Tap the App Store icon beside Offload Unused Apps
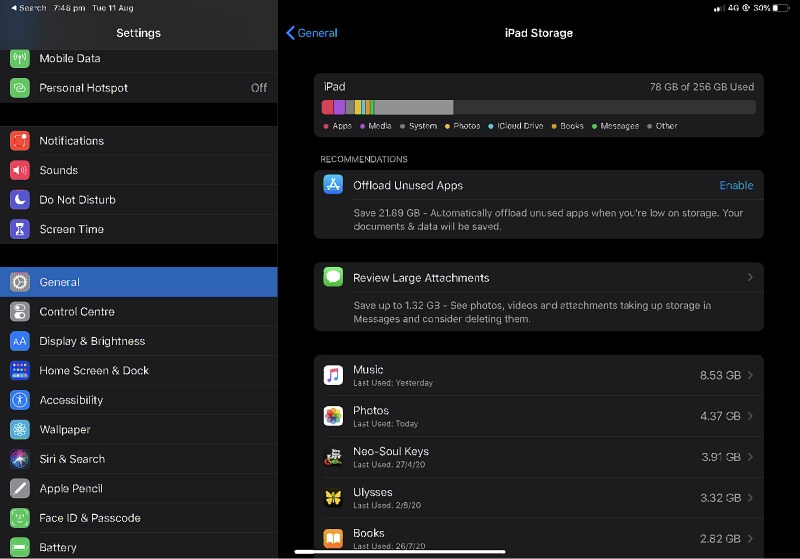800x559 pixels. [333, 185]
